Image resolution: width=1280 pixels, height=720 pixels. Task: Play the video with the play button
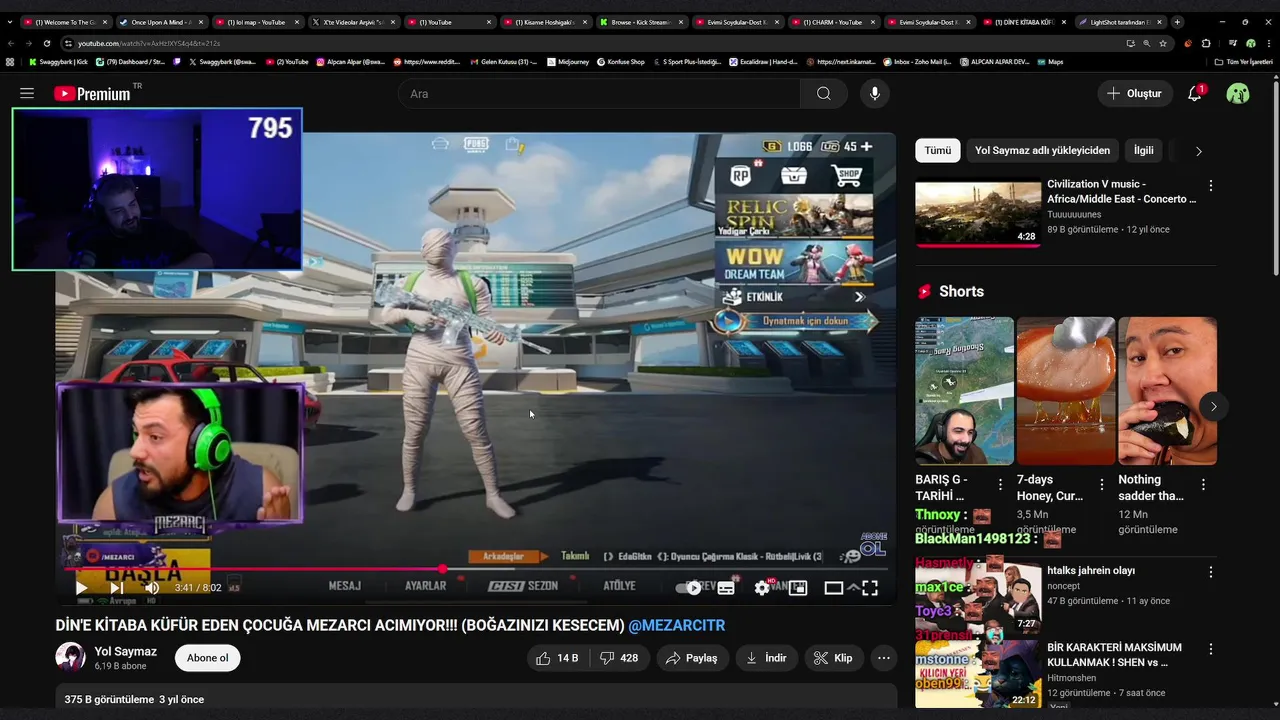coord(82,588)
